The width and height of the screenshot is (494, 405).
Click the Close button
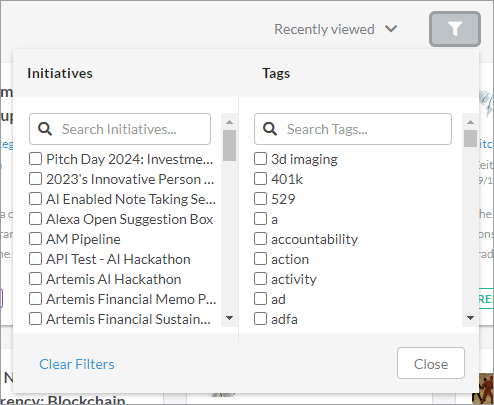[431, 363]
